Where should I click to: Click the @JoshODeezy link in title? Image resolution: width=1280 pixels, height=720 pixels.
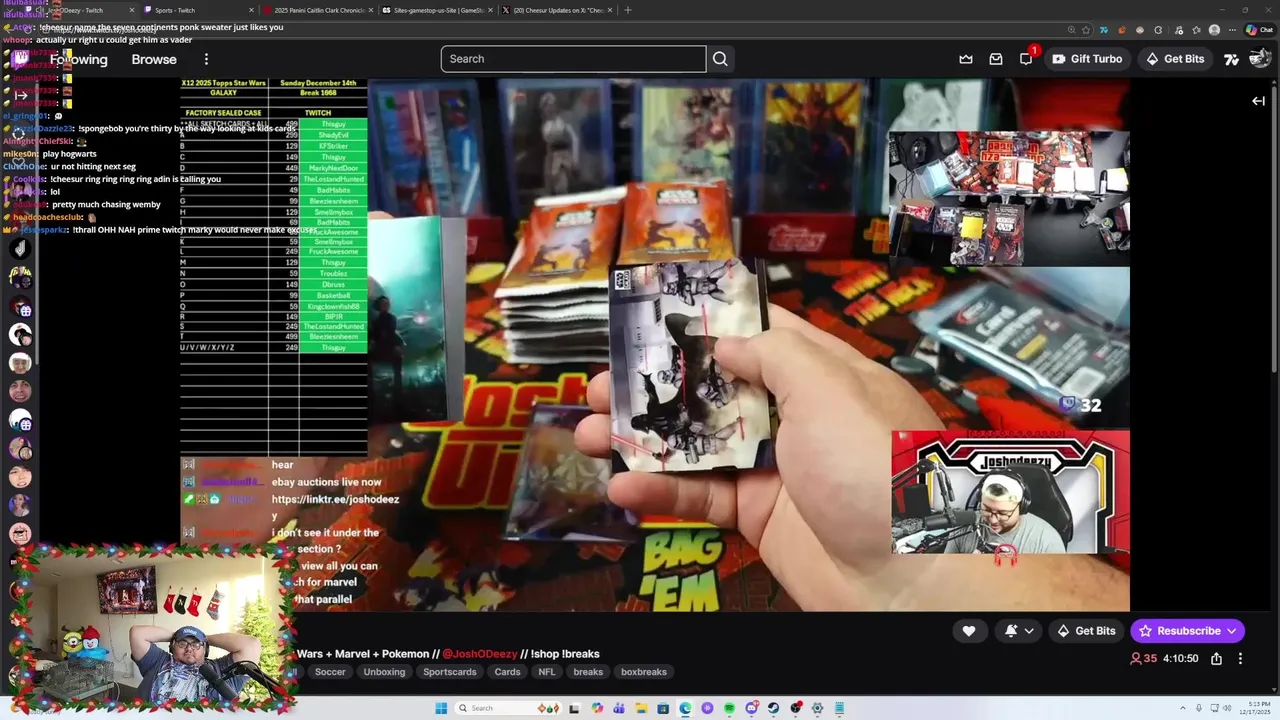480,654
